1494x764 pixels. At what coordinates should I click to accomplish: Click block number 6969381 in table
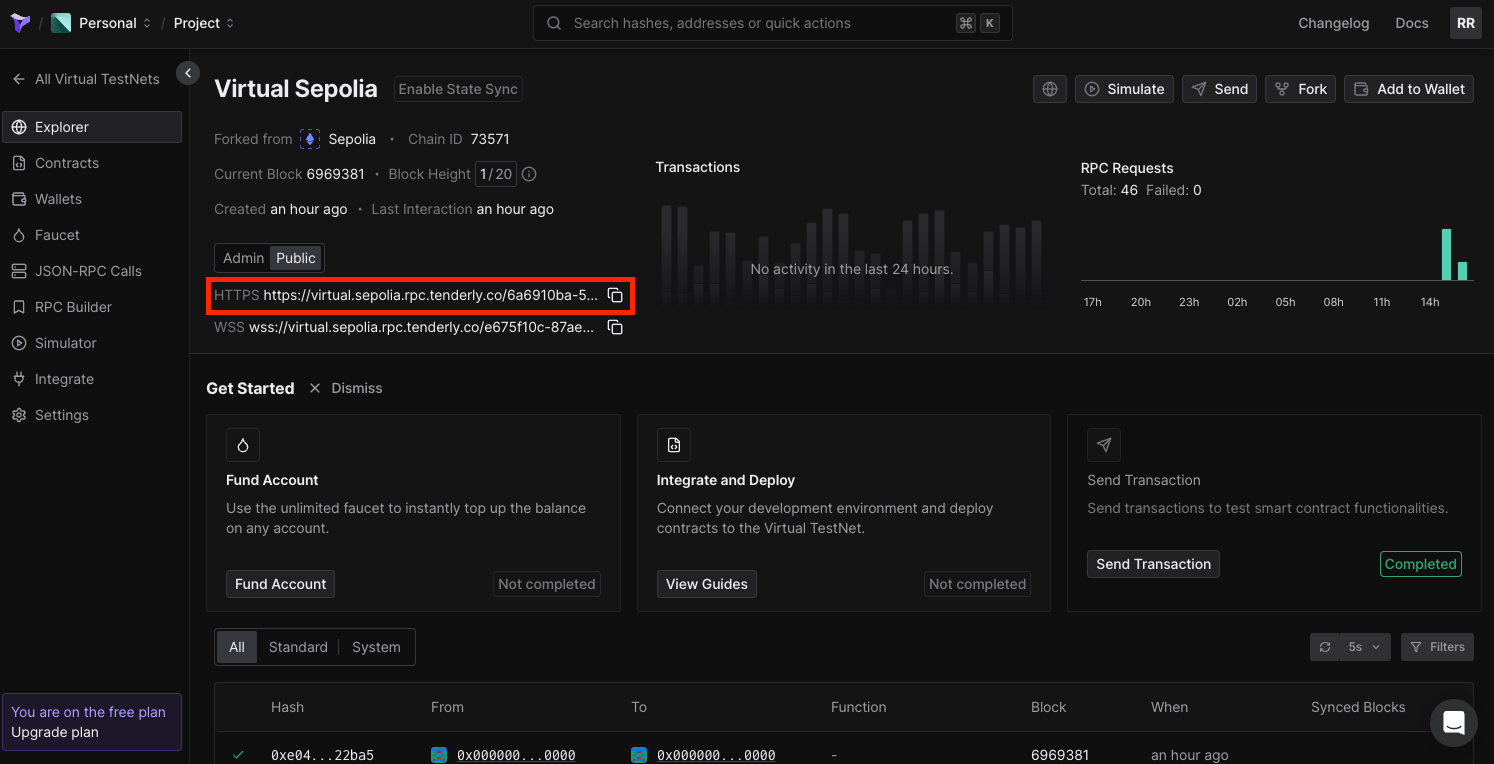pos(1060,755)
